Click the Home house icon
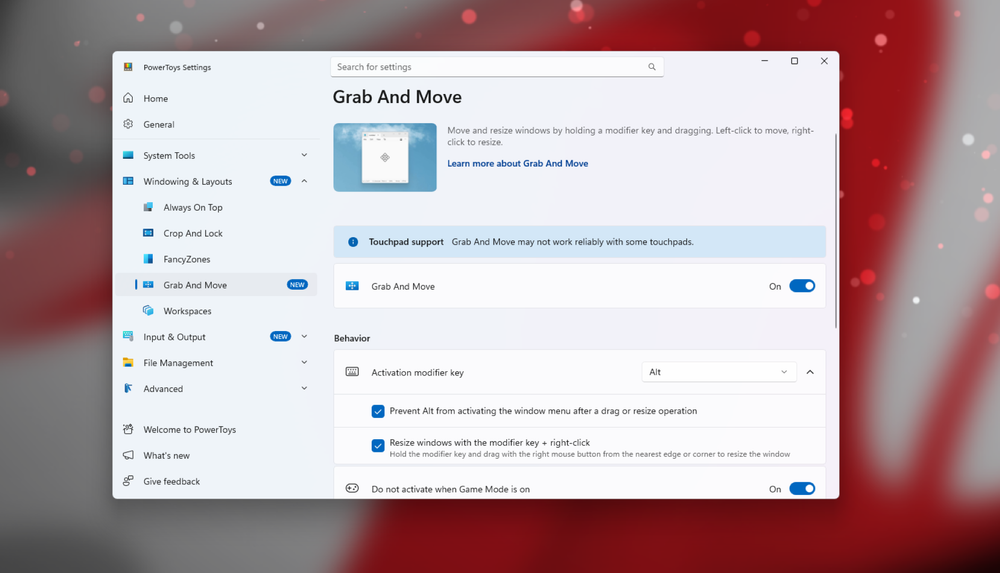Screen dimensions: 1000x573 click(128, 98)
